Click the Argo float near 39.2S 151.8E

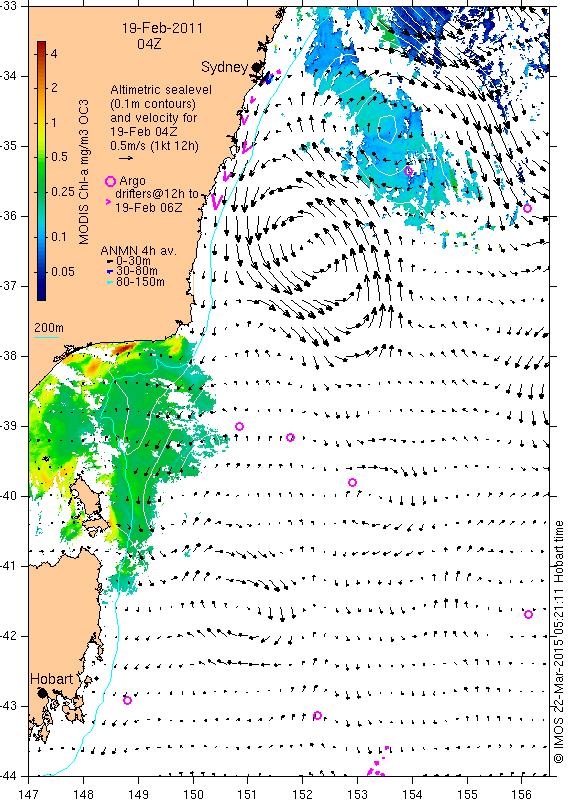[x=290, y=437]
